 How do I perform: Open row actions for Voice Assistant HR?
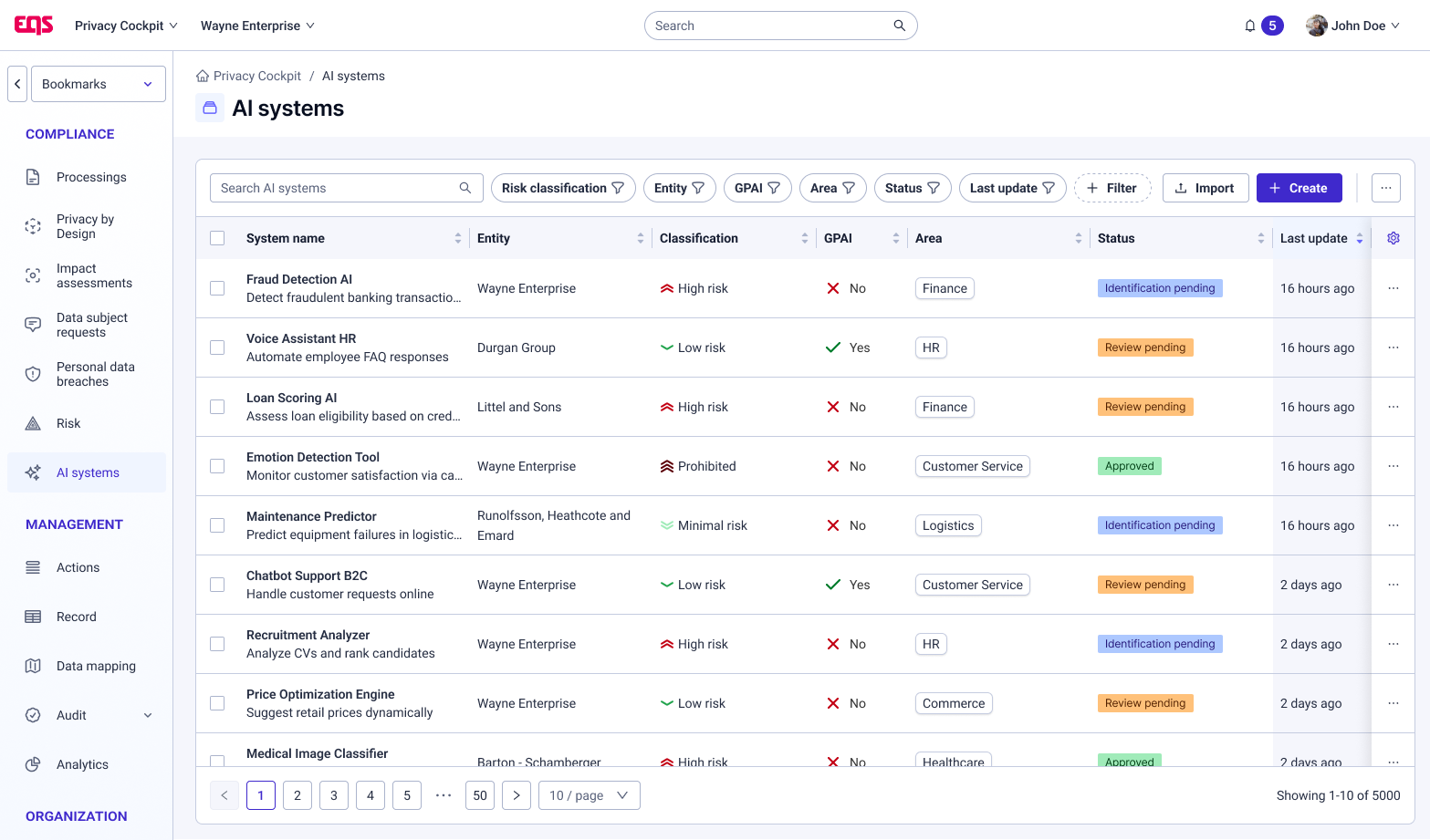click(x=1393, y=347)
